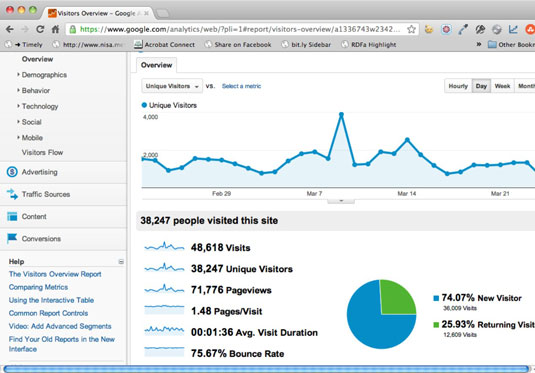Reload the page with the refresh icon
Viewport: 535px width, 373px height.
coord(40,29)
